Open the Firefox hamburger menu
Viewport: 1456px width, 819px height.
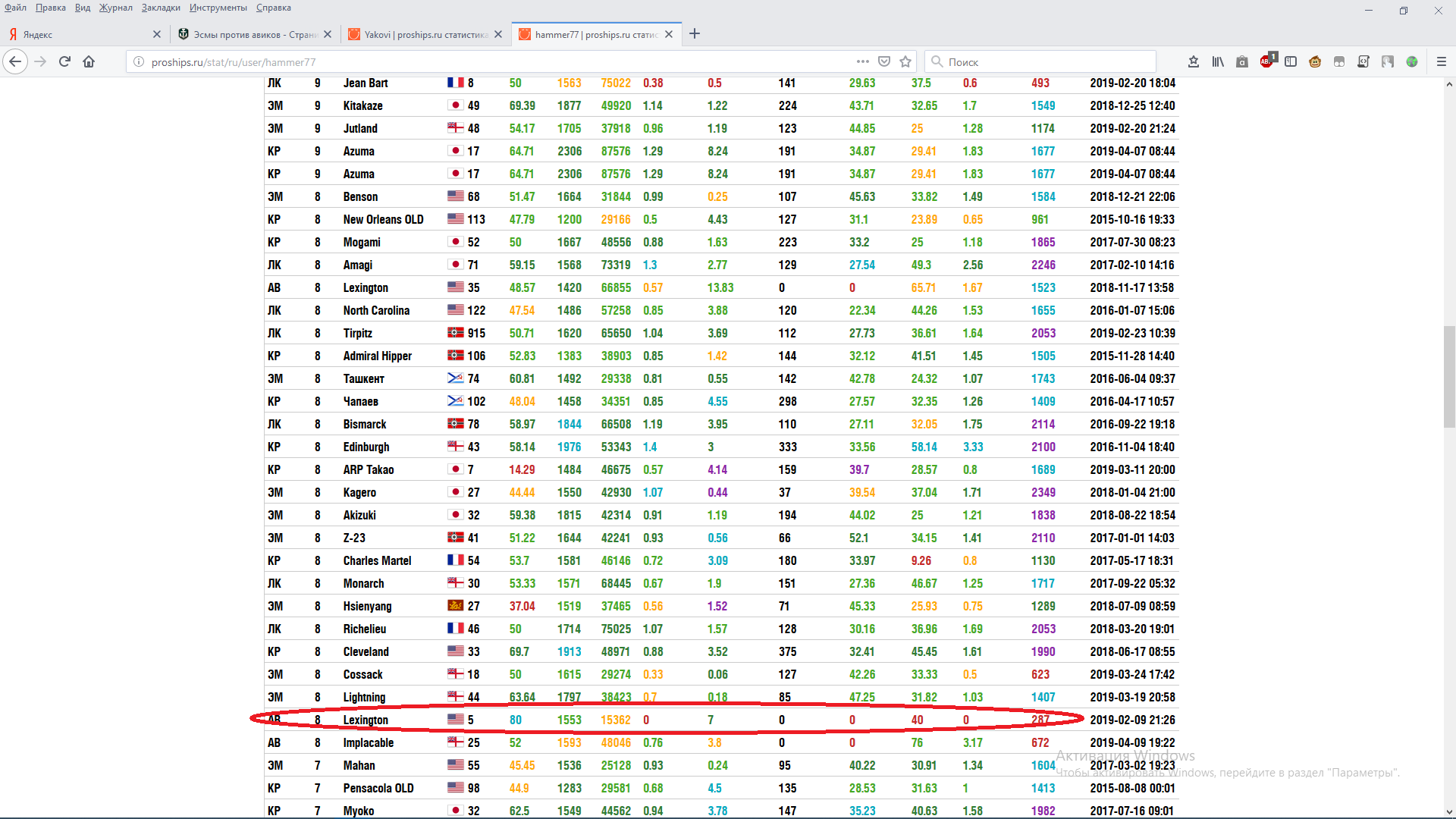(x=1442, y=61)
